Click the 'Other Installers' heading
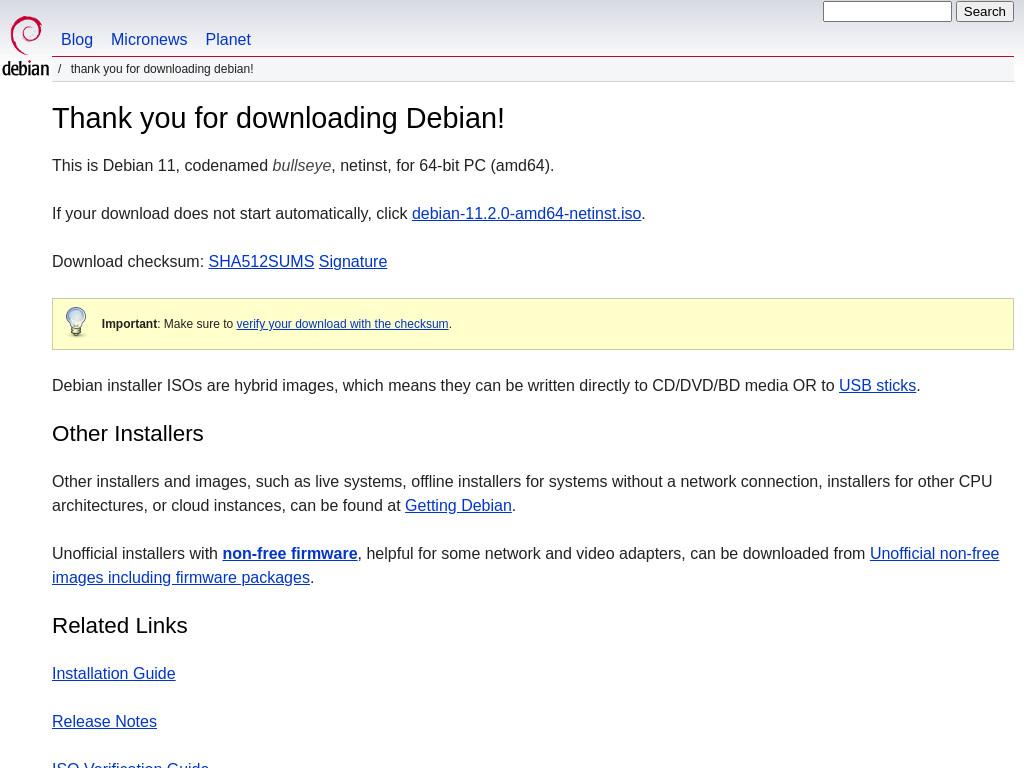Screen dimensions: 1024x768 click(128, 434)
